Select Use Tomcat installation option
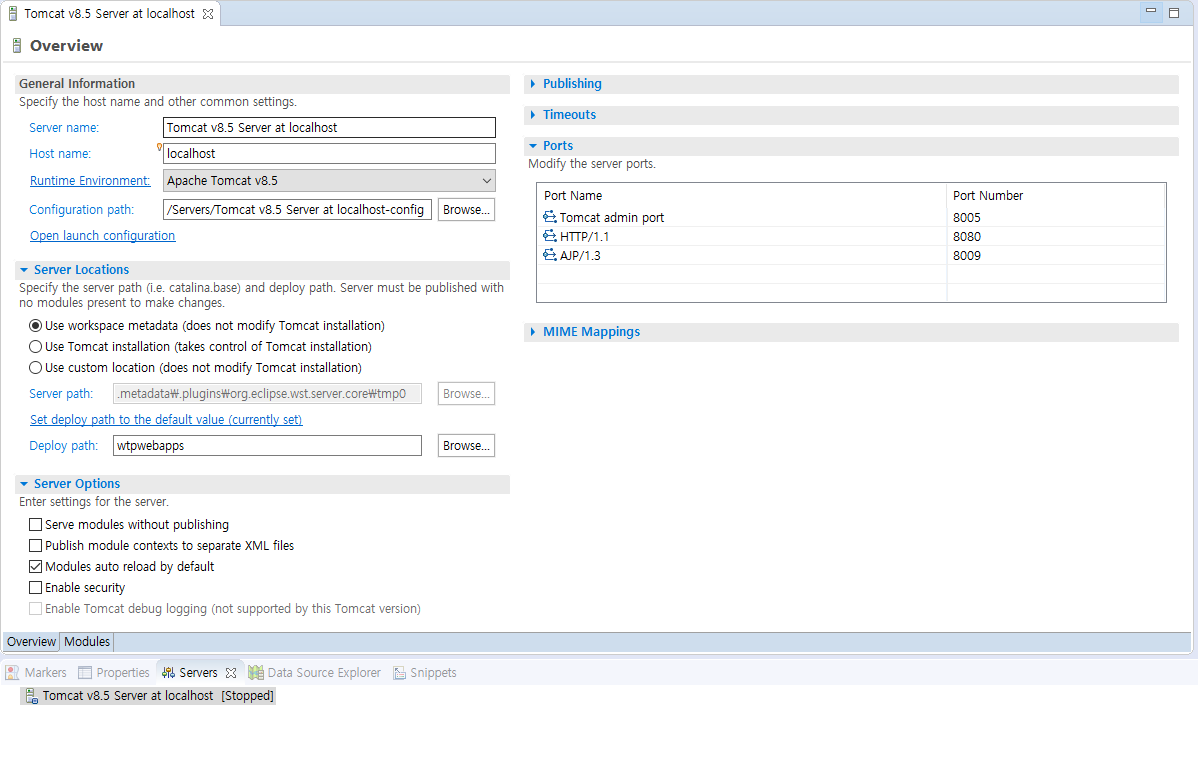 coord(35,347)
